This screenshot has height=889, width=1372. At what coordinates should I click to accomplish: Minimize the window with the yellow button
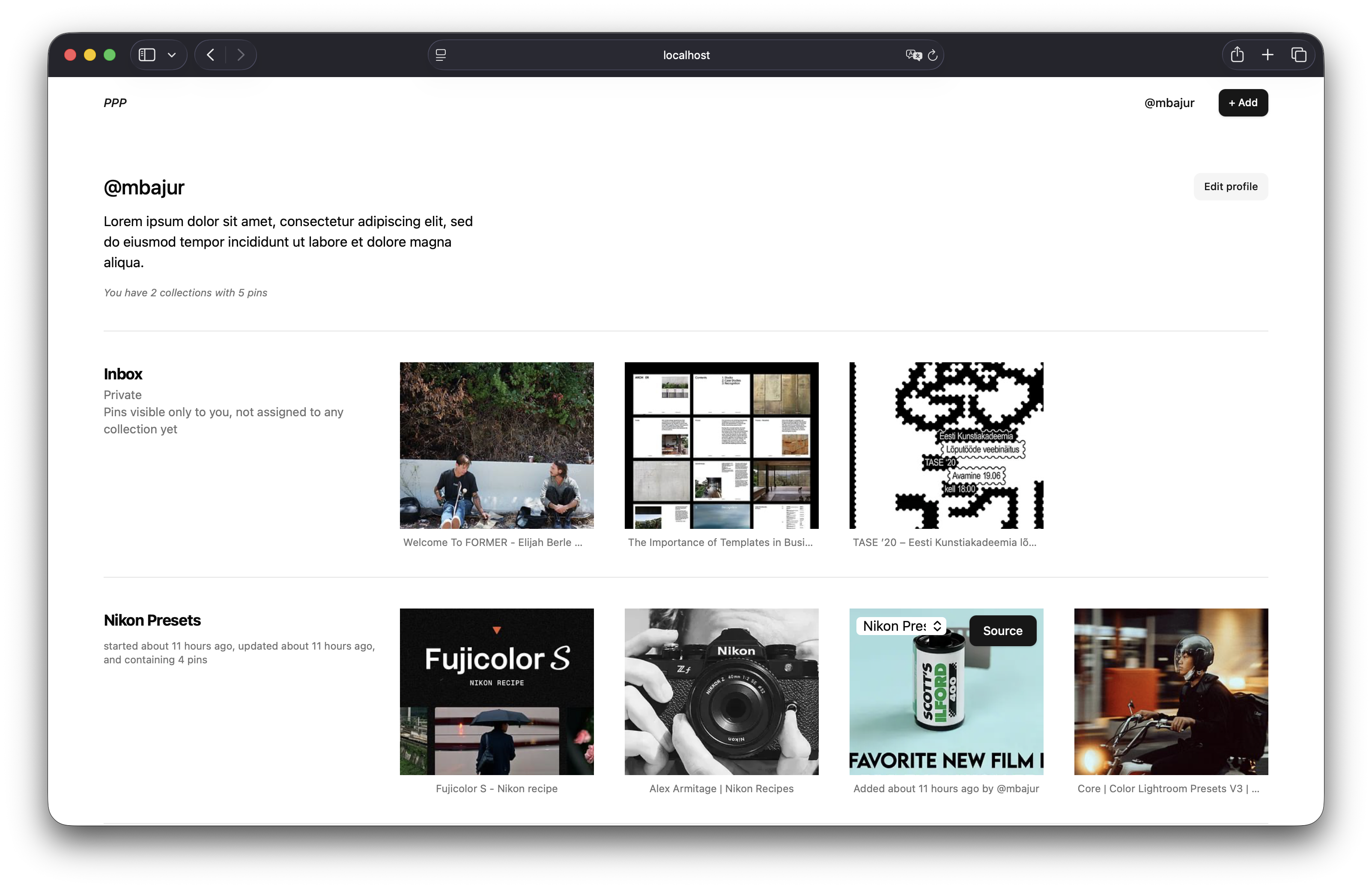[x=90, y=55]
